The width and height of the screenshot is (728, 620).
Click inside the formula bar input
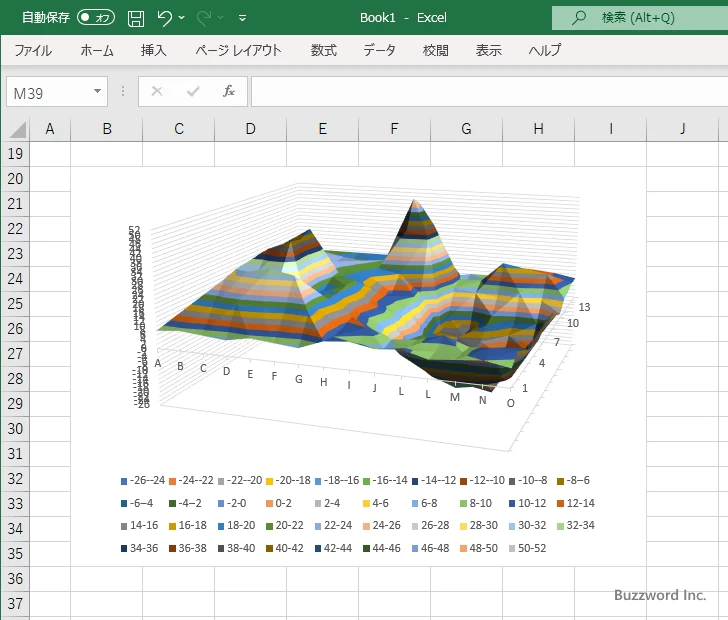(x=489, y=92)
